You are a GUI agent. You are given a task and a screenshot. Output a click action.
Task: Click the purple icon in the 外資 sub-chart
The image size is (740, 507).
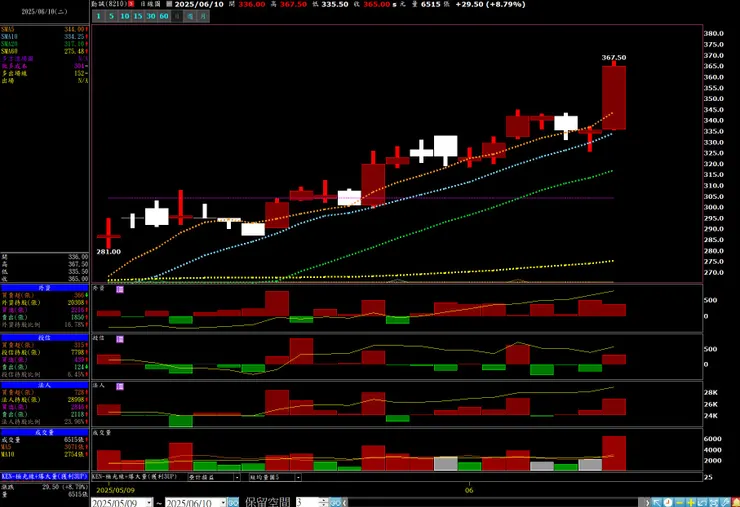pos(120,289)
